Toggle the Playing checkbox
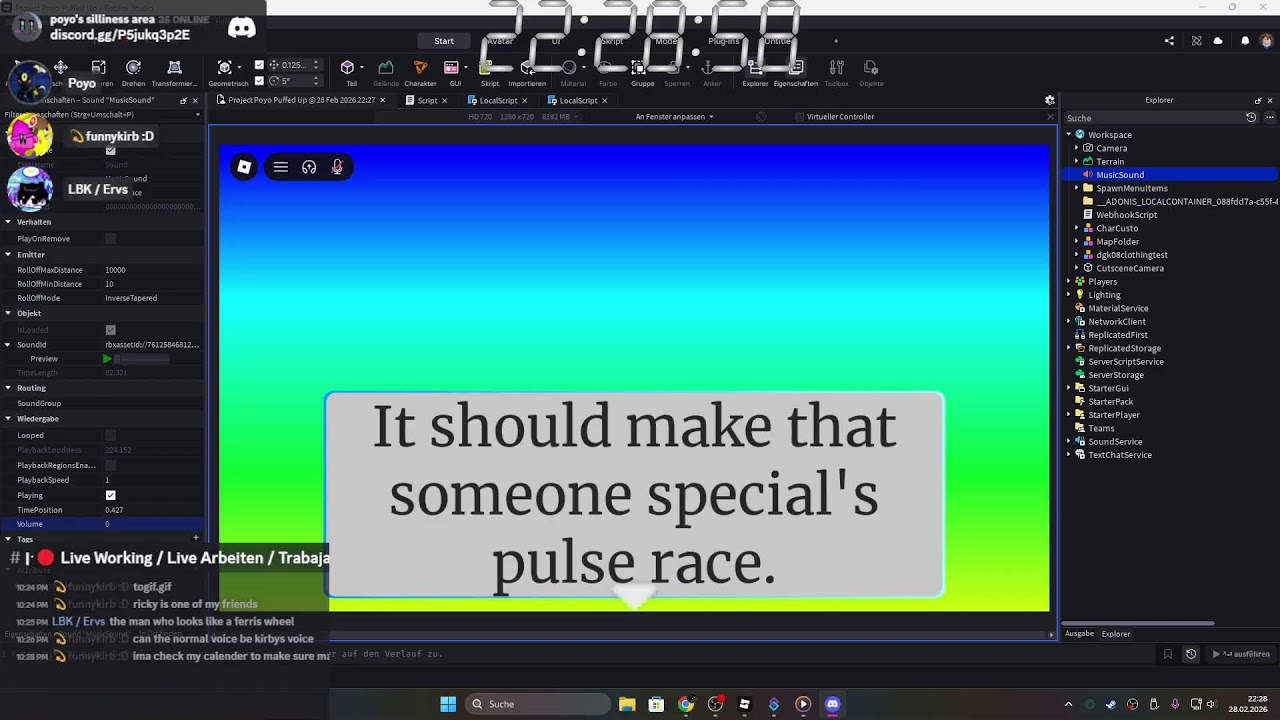 (110, 495)
